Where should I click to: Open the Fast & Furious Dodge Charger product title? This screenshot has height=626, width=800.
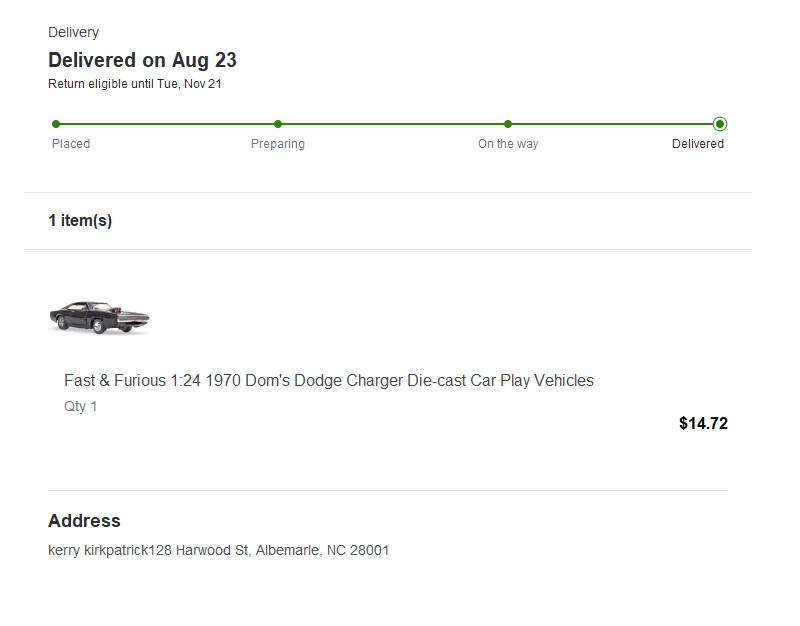click(328, 380)
